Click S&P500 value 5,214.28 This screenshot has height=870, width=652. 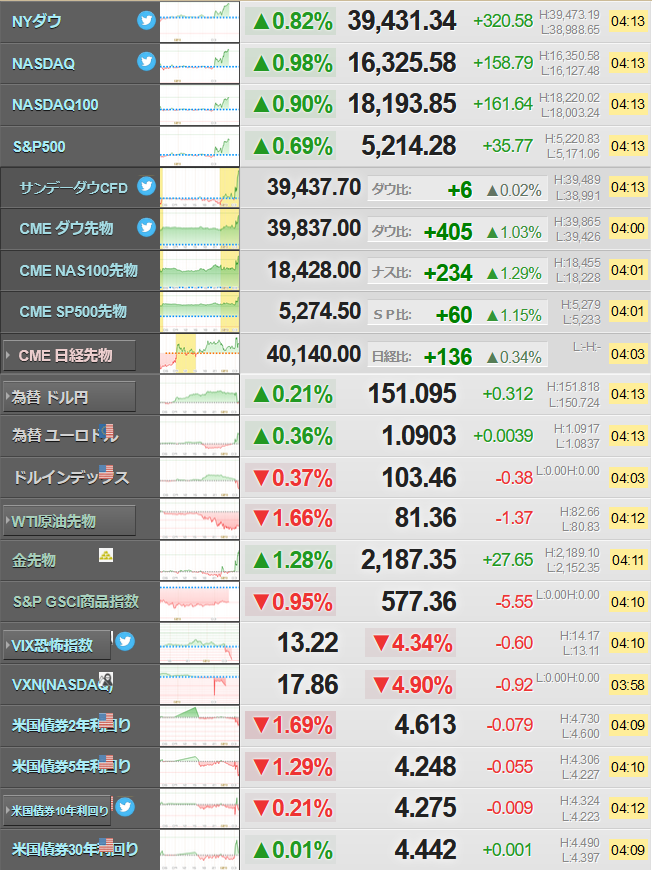408,146
